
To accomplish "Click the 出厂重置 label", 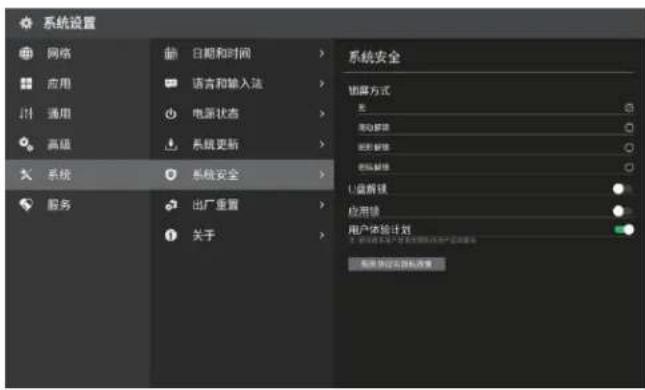I will (x=216, y=204).
